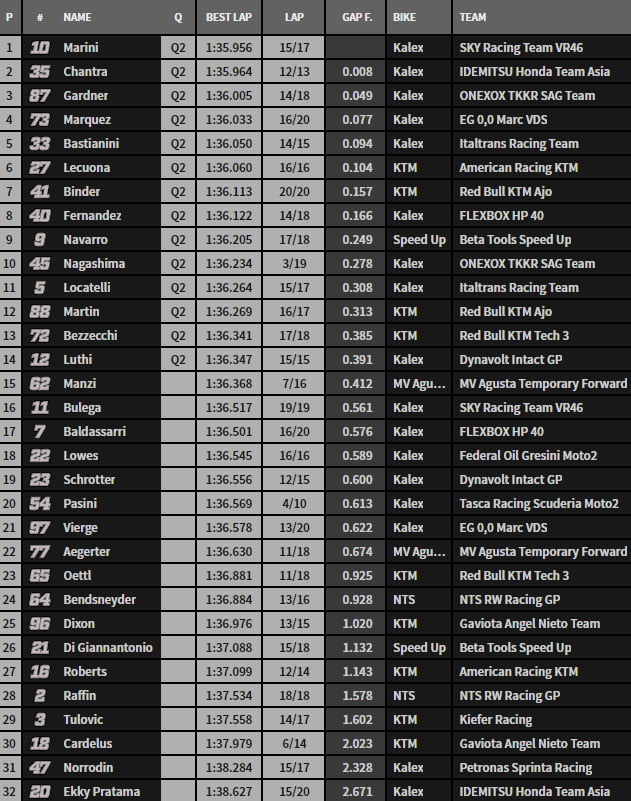Select Chantra's number 35 rider badge
Viewport: 631px width, 801px height.
point(41,71)
